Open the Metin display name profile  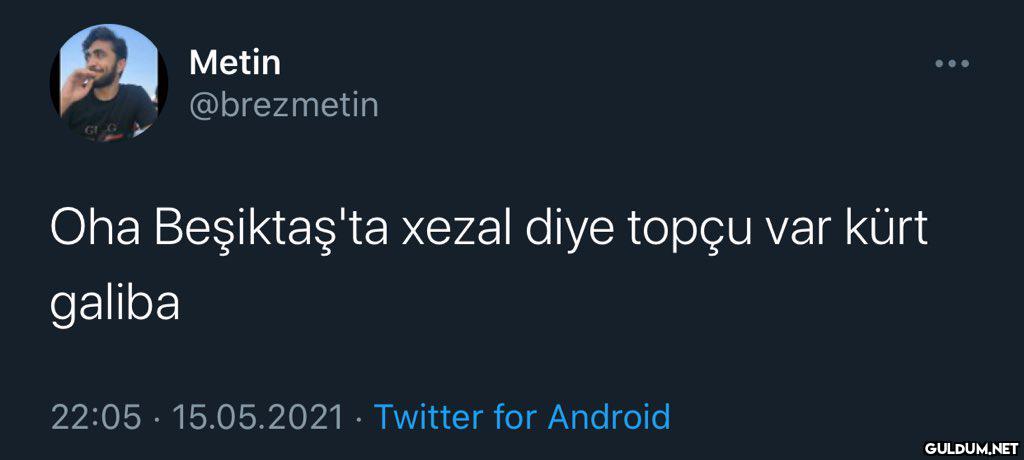coord(235,64)
